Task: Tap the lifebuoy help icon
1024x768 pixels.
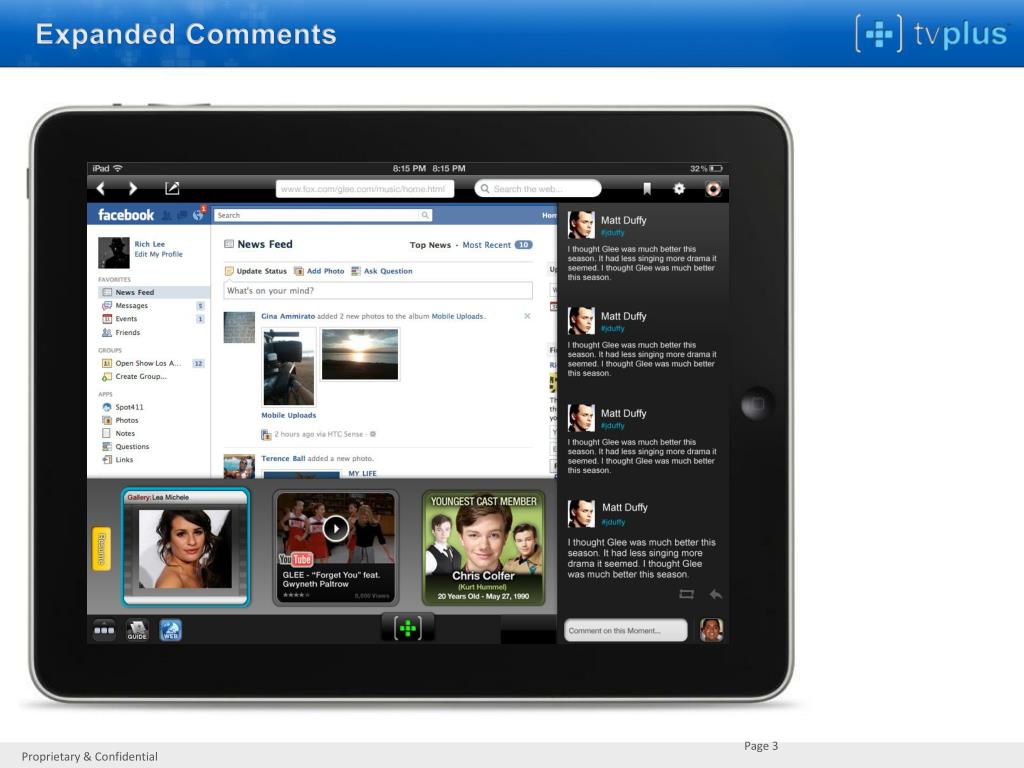Action: [x=713, y=189]
